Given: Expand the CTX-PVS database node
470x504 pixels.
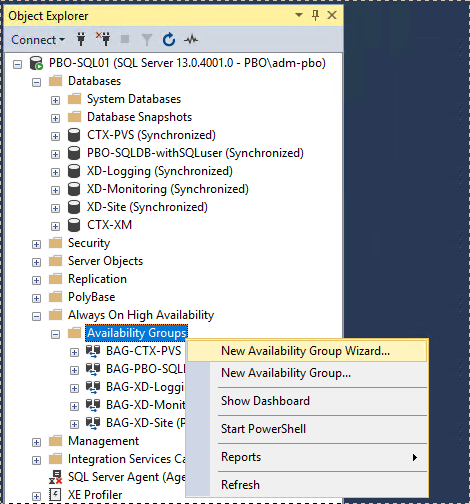Looking at the screenshot, I should (x=55, y=136).
